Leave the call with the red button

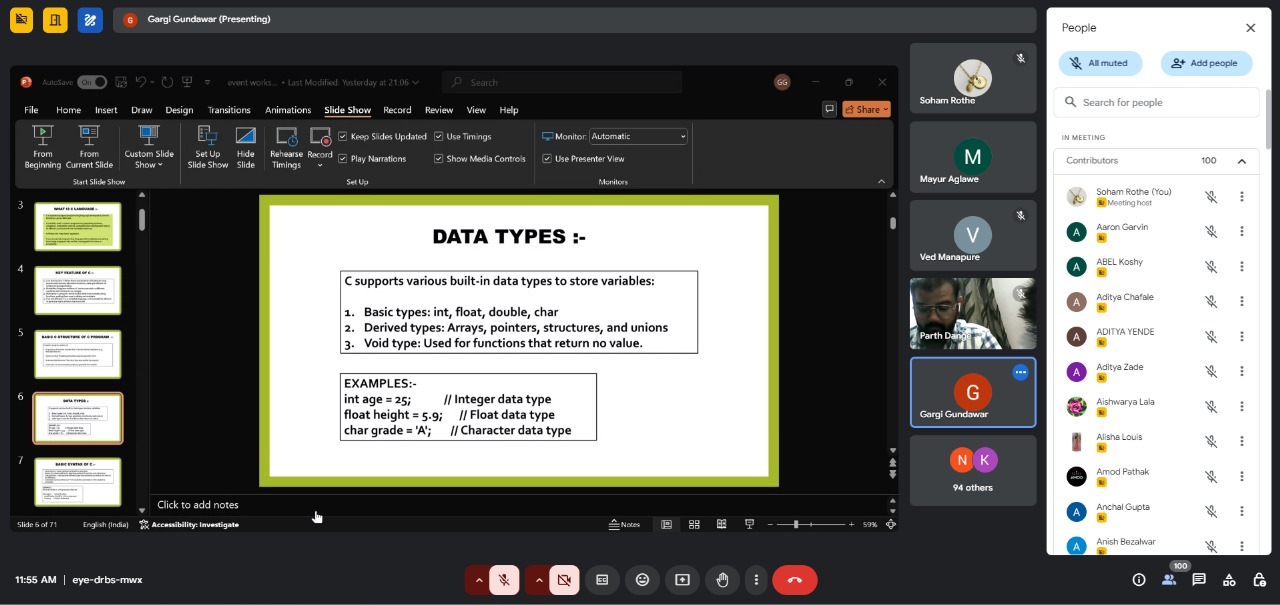[x=794, y=580]
